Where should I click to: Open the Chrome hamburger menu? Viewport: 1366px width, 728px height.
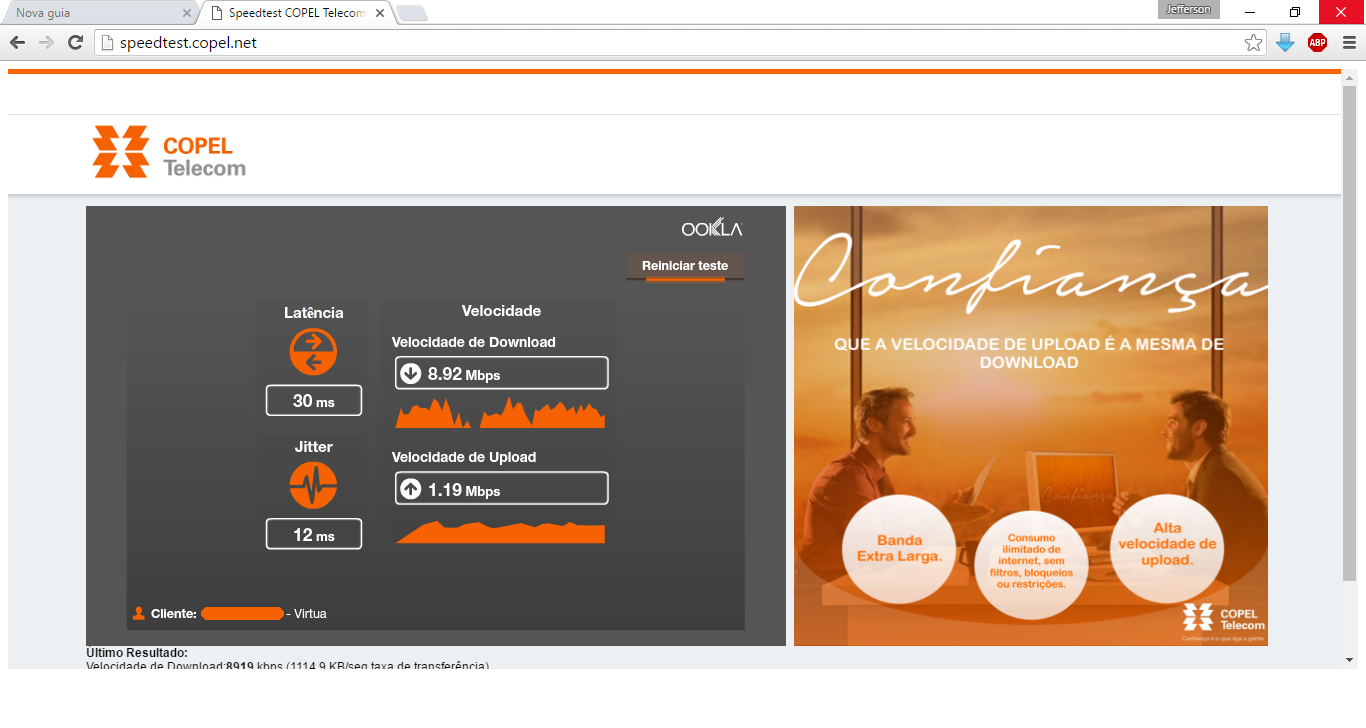coord(1349,42)
